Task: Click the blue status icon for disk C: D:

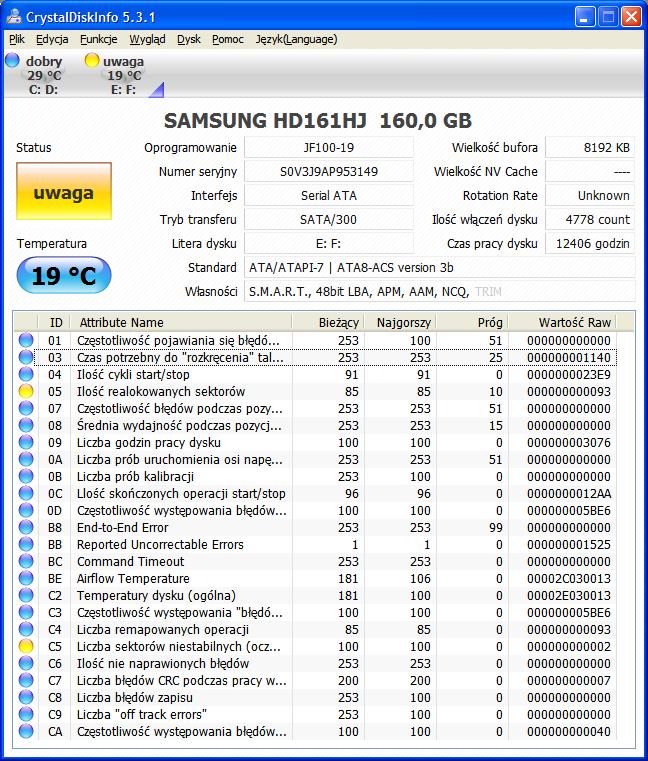Action: tap(12, 60)
